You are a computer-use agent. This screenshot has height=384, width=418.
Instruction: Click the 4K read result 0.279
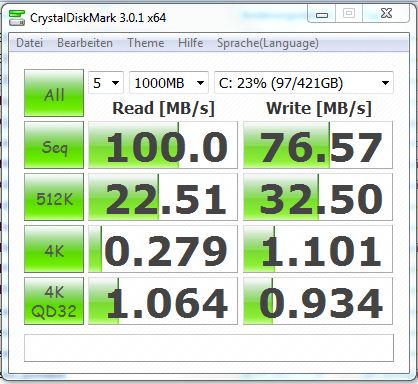(163, 249)
